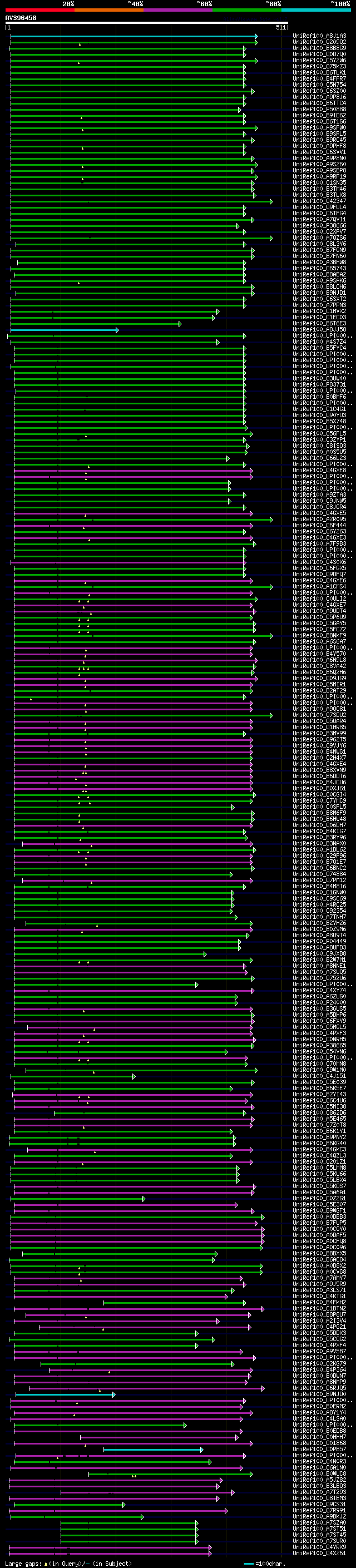Click the yellow large-gap triangle in the legend
This screenshot has width=356, height=1568.
(46, 1564)
